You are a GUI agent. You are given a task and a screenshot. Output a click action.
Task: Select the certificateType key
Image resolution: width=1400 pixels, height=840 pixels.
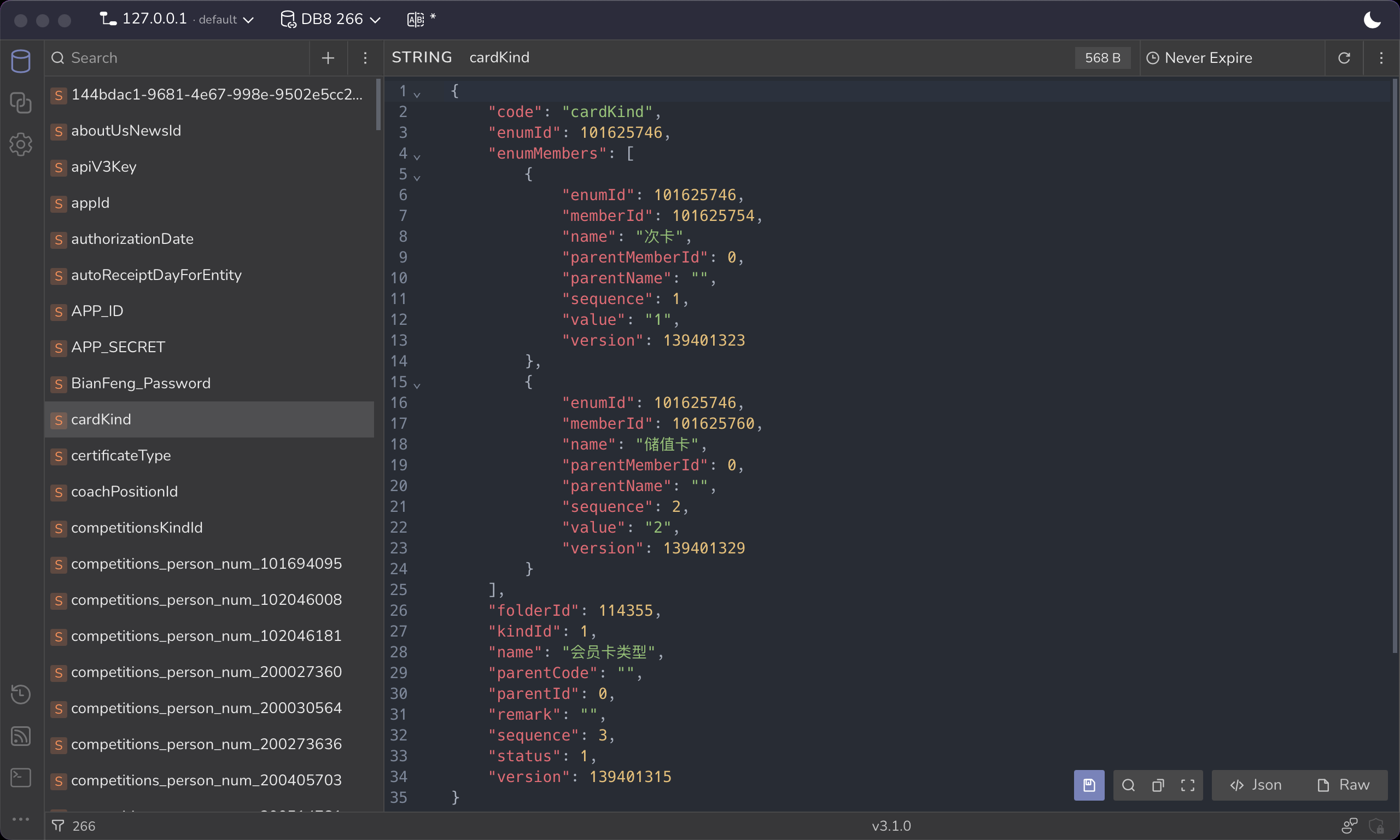[x=209, y=456]
